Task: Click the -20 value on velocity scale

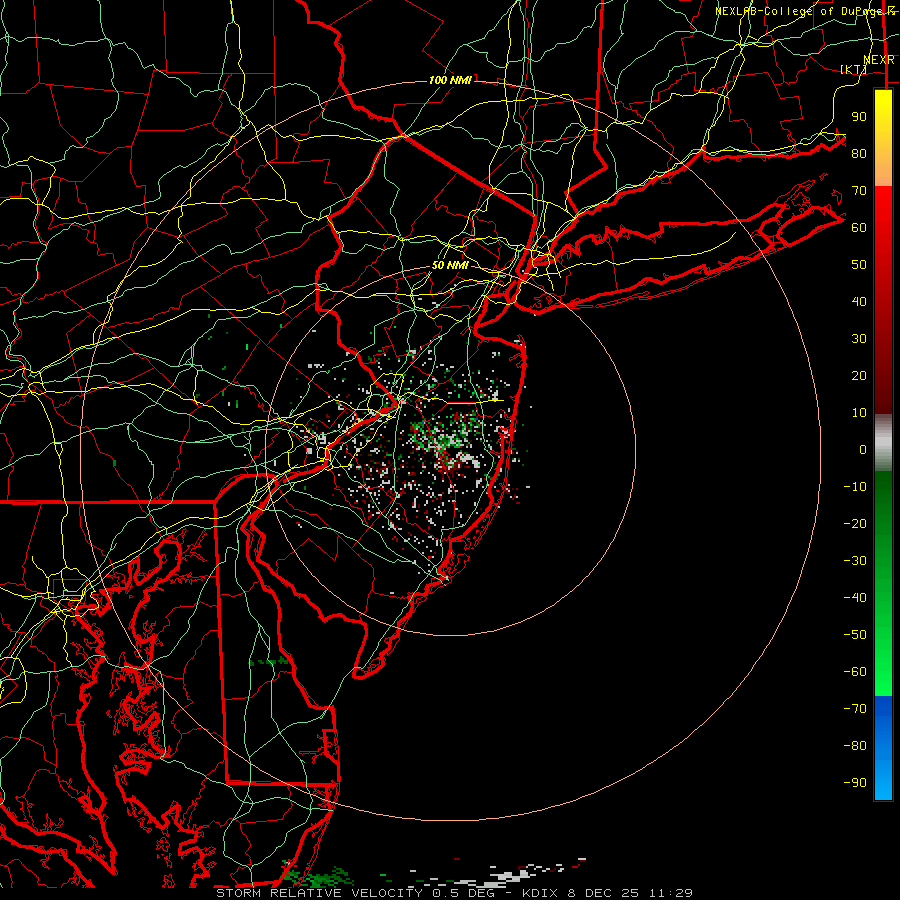Action: [855, 523]
